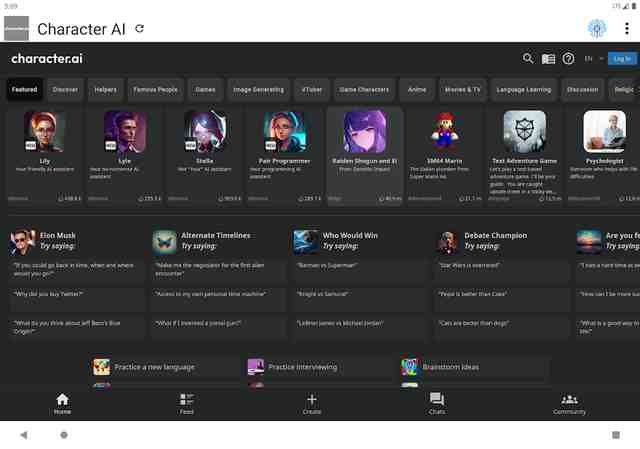Open the search magnifier icon
This screenshot has height=449, width=640.
[528, 58]
